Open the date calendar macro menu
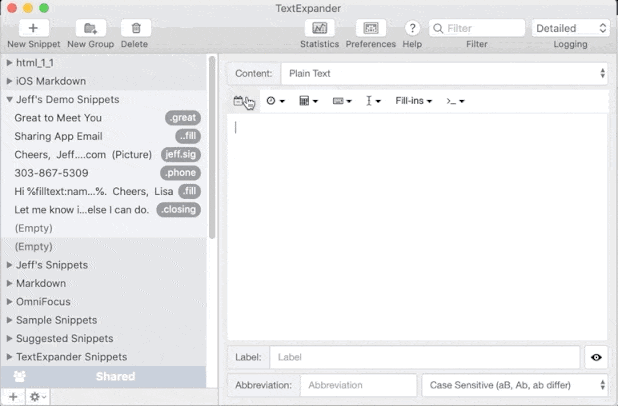Screen dimensions: 618x406 (238, 101)
